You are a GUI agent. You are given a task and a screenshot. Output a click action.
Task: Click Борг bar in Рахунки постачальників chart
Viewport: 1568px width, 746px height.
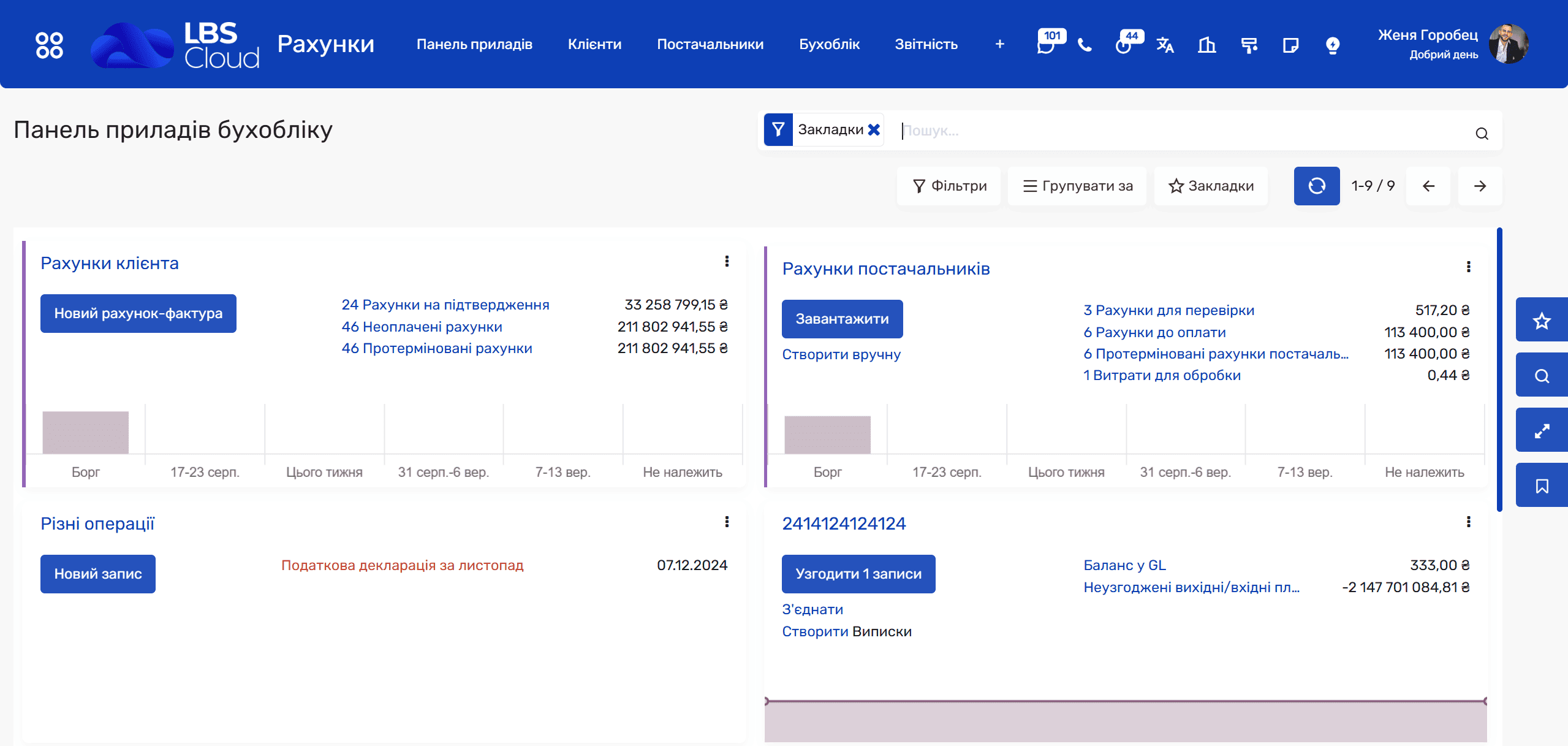pyautogui.click(x=828, y=435)
